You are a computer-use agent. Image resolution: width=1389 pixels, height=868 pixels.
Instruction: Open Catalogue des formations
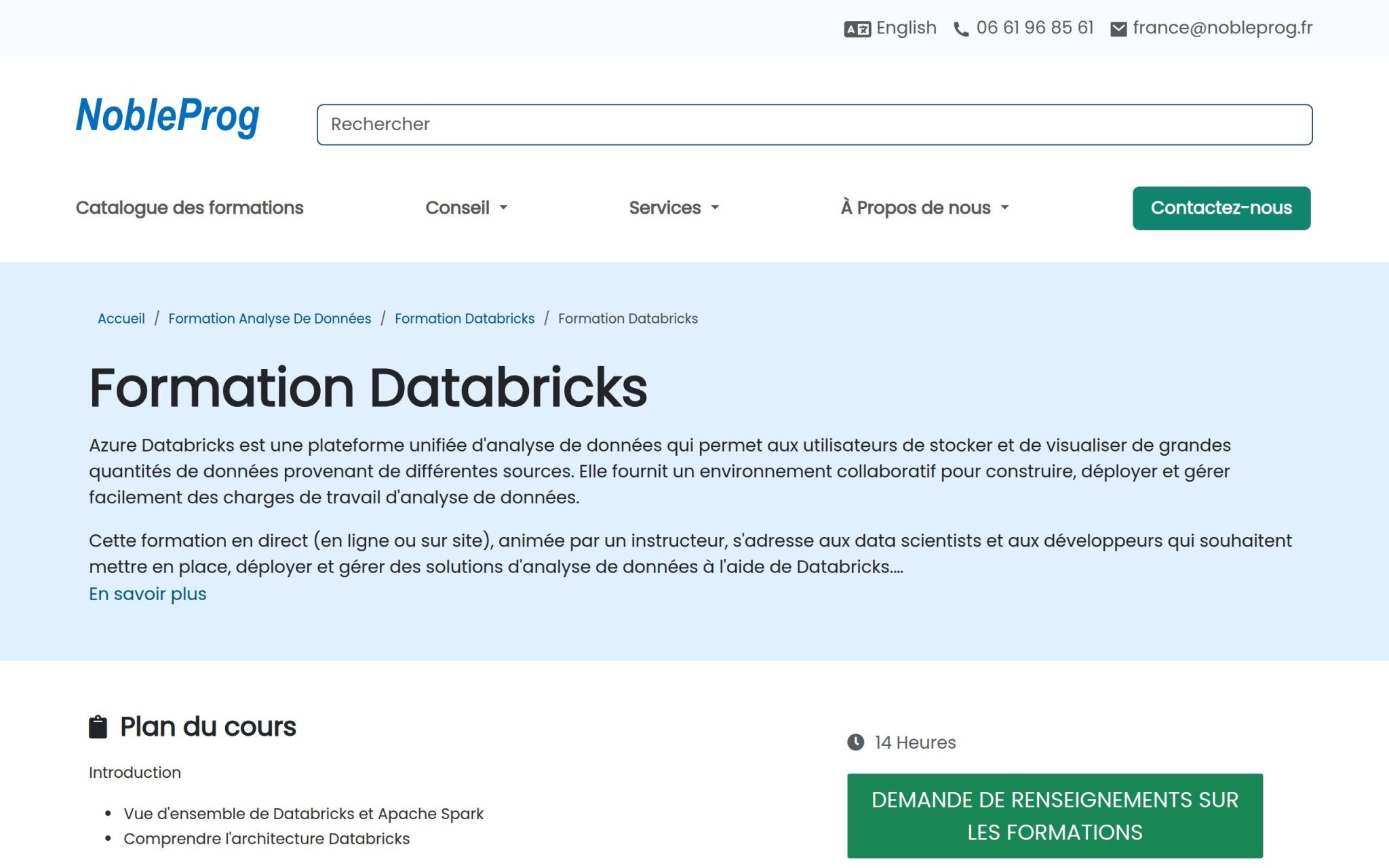coord(189,208)
